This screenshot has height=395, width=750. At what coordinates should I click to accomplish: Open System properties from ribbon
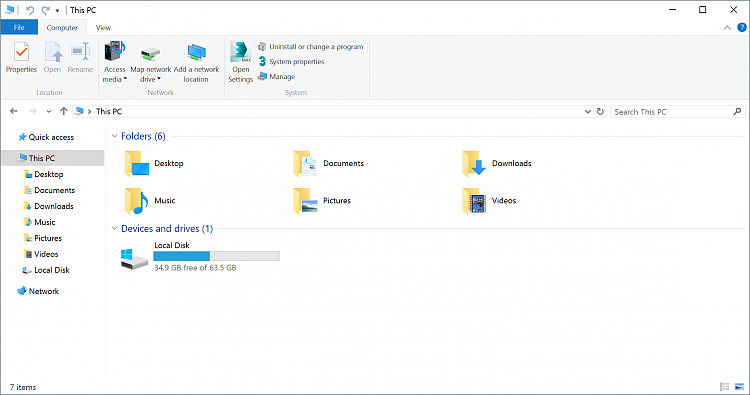coord(291,62)
